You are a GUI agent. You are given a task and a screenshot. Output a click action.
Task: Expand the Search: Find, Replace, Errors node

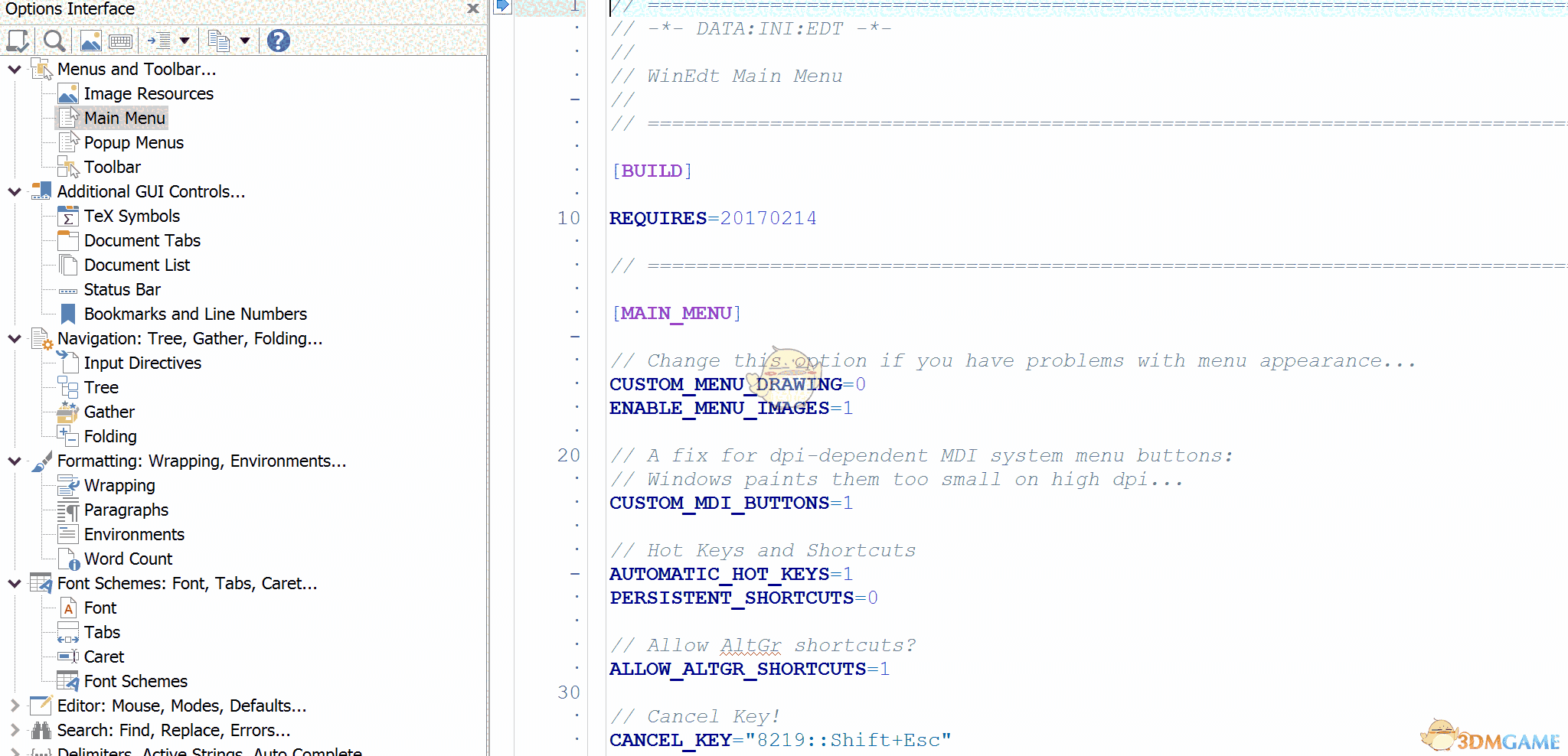tap(14, 730)
